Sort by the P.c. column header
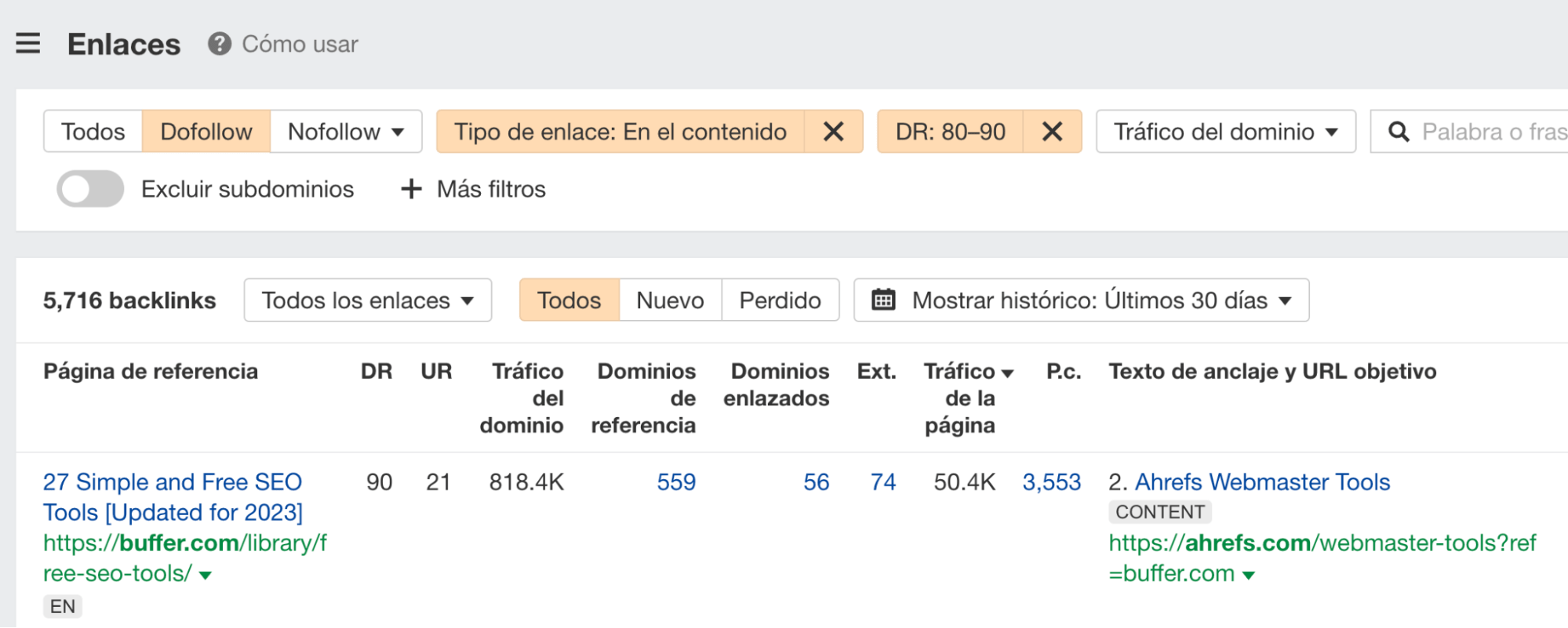Screen dimensions: 1568x628 click(x=1064, y=371)
